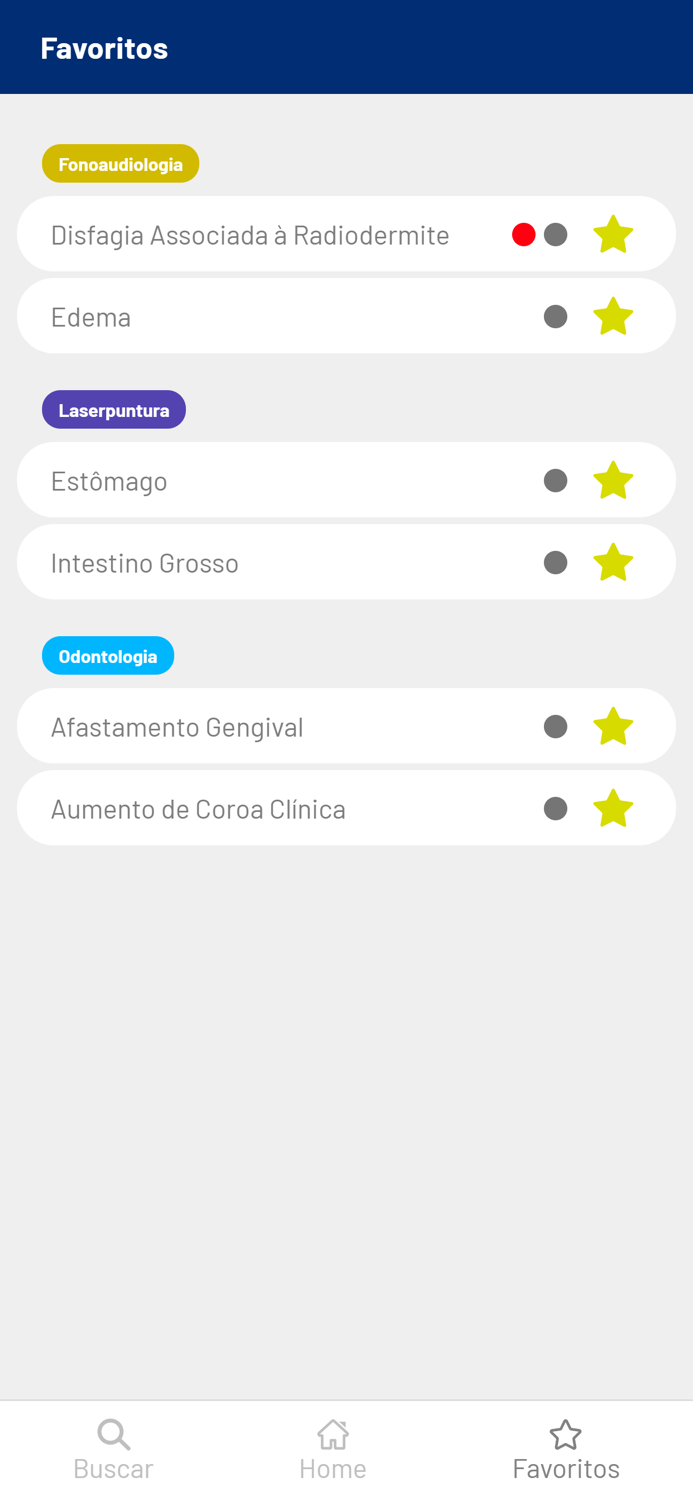693x1500 pixels.
Task: Select the Laserpuntura category badge
Action: tap(113, 409)
